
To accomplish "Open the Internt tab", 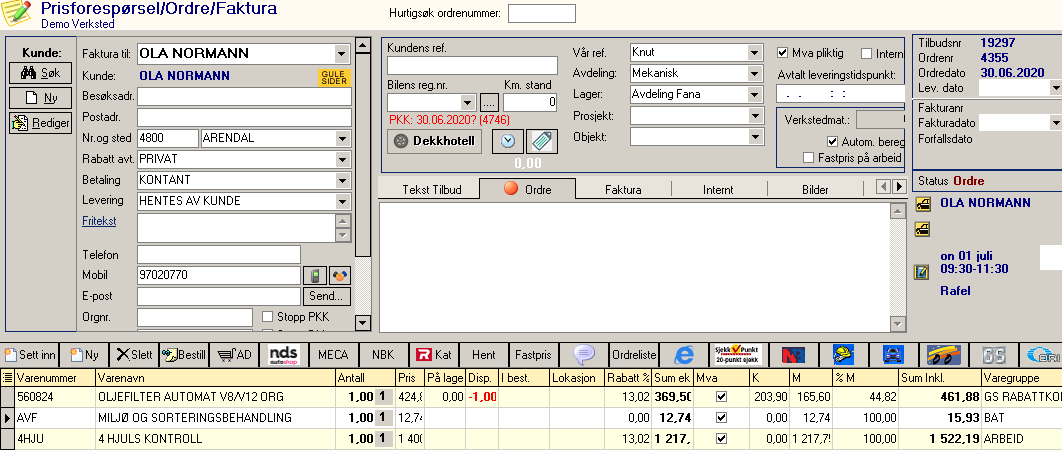I will (x=719, y=190).
